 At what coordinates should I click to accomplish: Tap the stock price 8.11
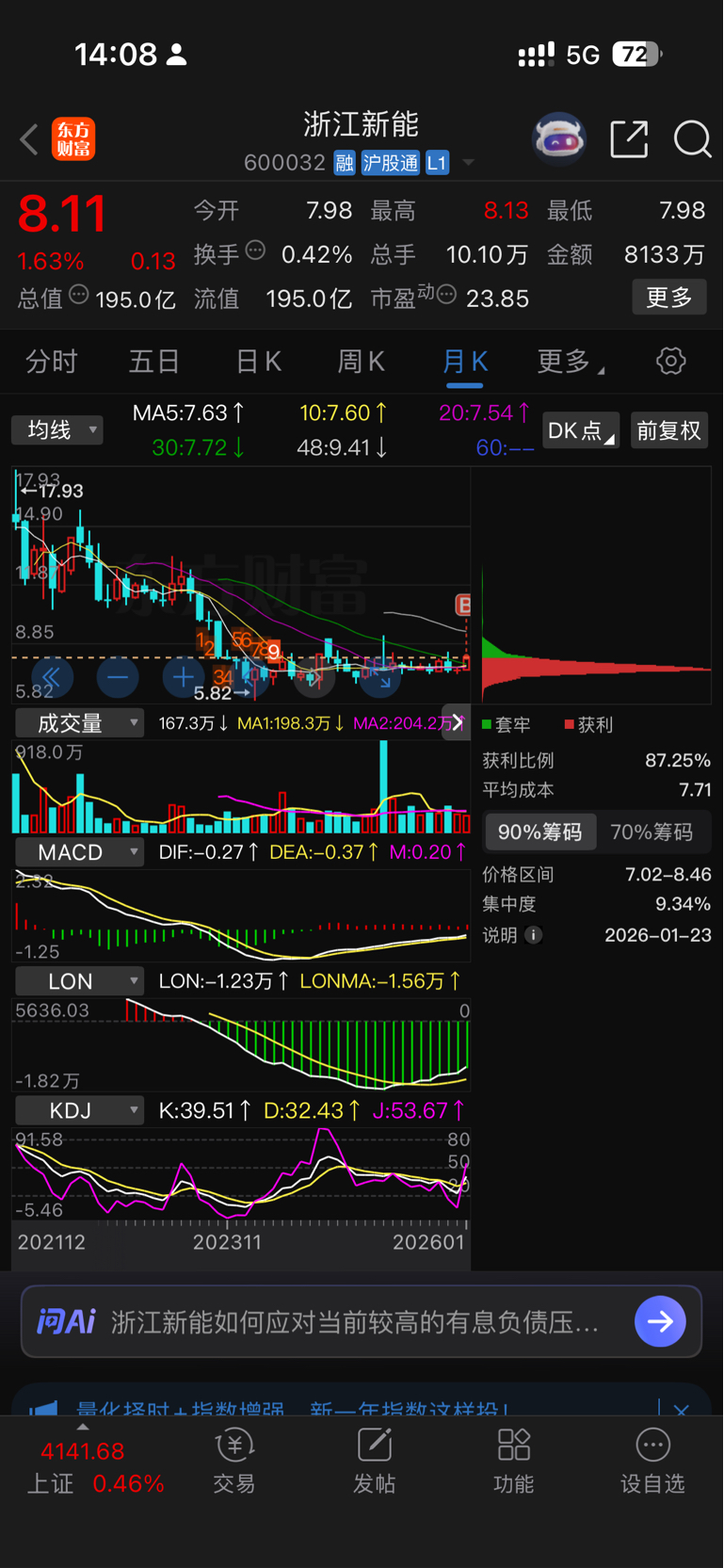pos(62,214)
